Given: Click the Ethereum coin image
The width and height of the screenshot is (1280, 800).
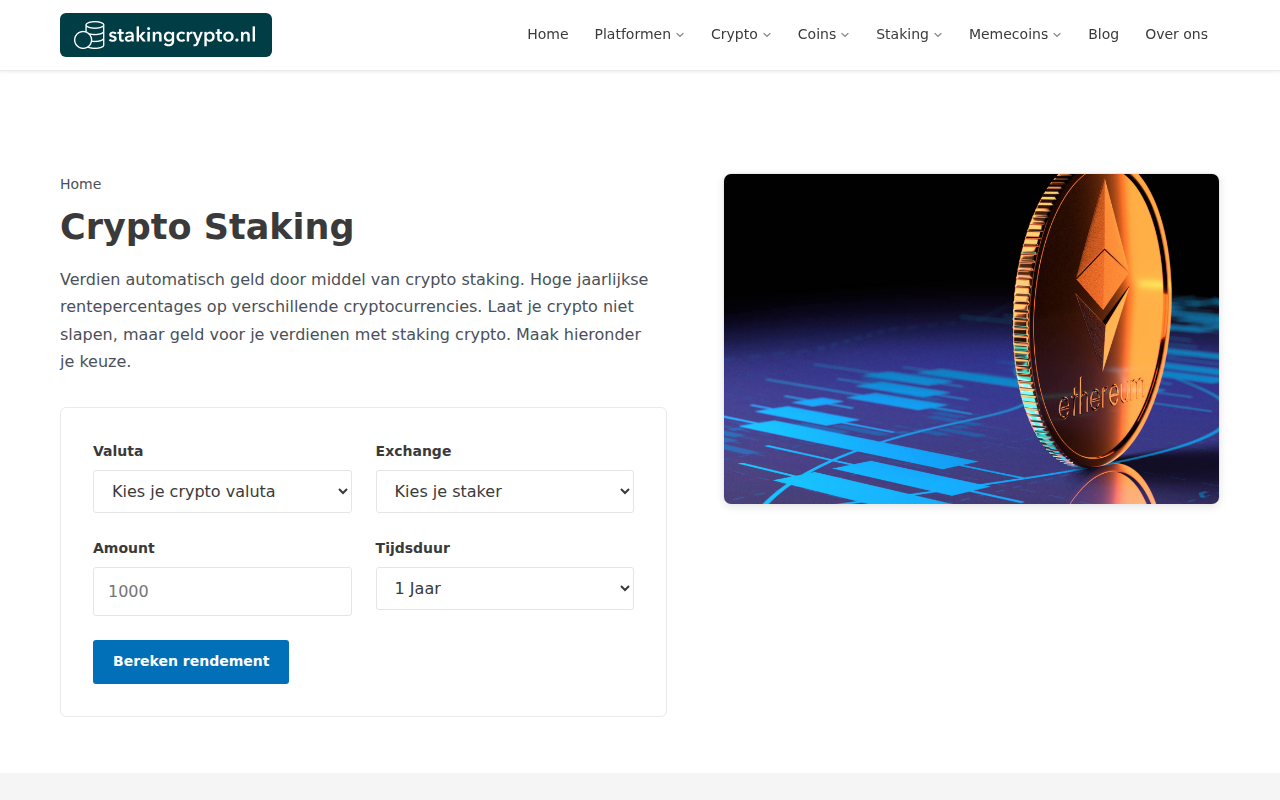Looking at the screenshot, I should click(x=971, y=339).
